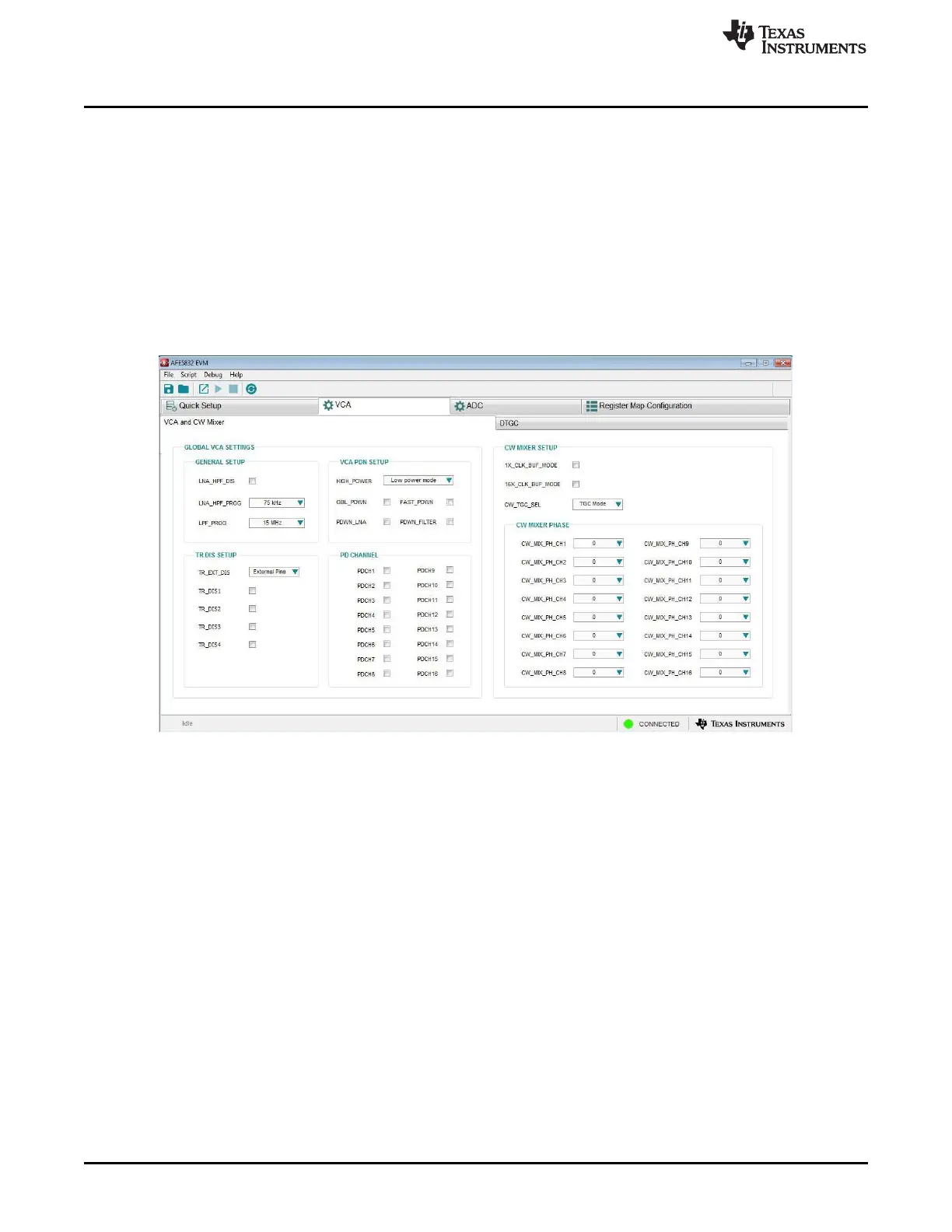The height and width of the screenshot is (1232, 952).
Task: Enable the PDCH9 checkbox
Action: click(x=450, y=570)
